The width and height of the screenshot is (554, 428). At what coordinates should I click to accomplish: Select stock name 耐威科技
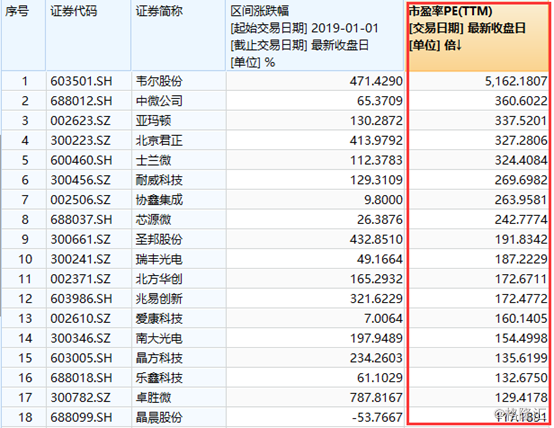(159, 180)
